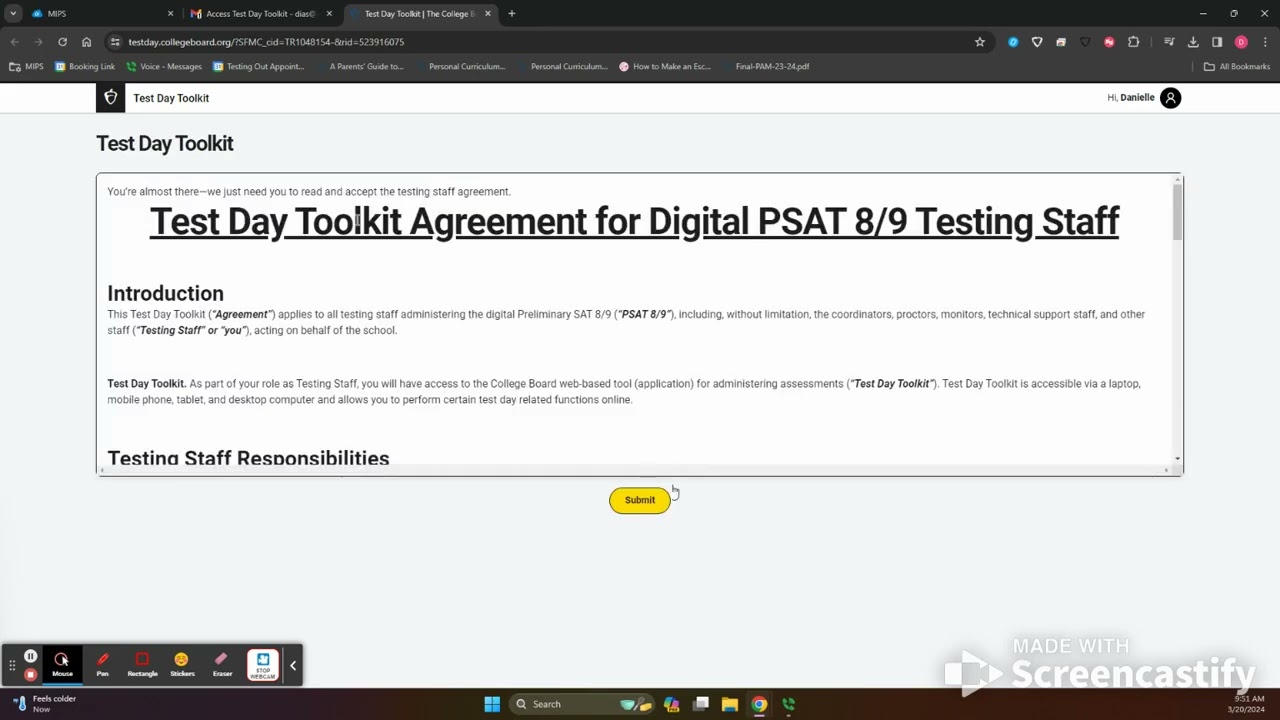Click the Chrome taskbar icon
Image resolution: width=1280 pixels, height=720 pixels.
coord(759,704)
